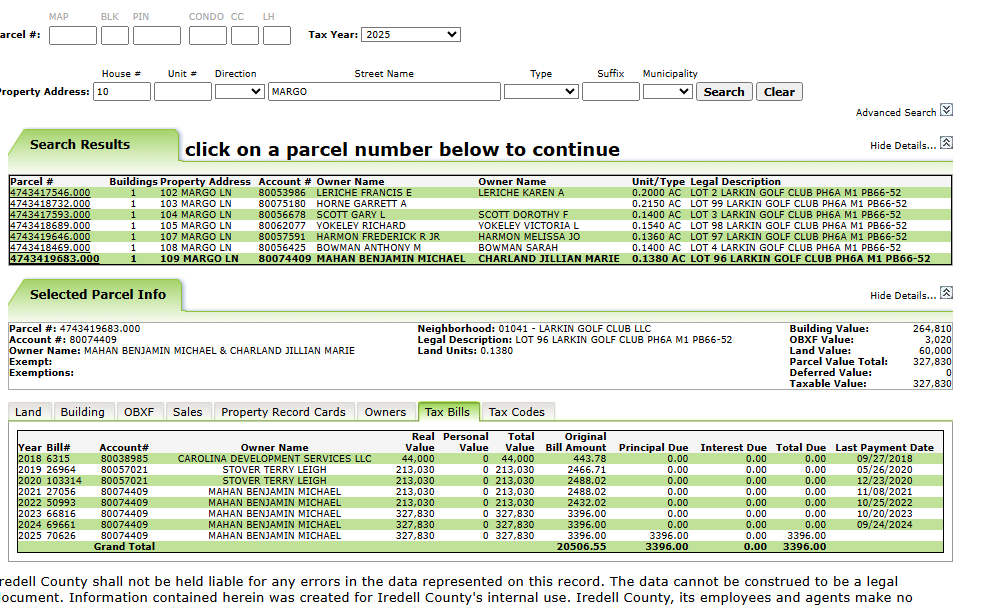
Task: Click the Street Name input field
Action: point(384,92)
